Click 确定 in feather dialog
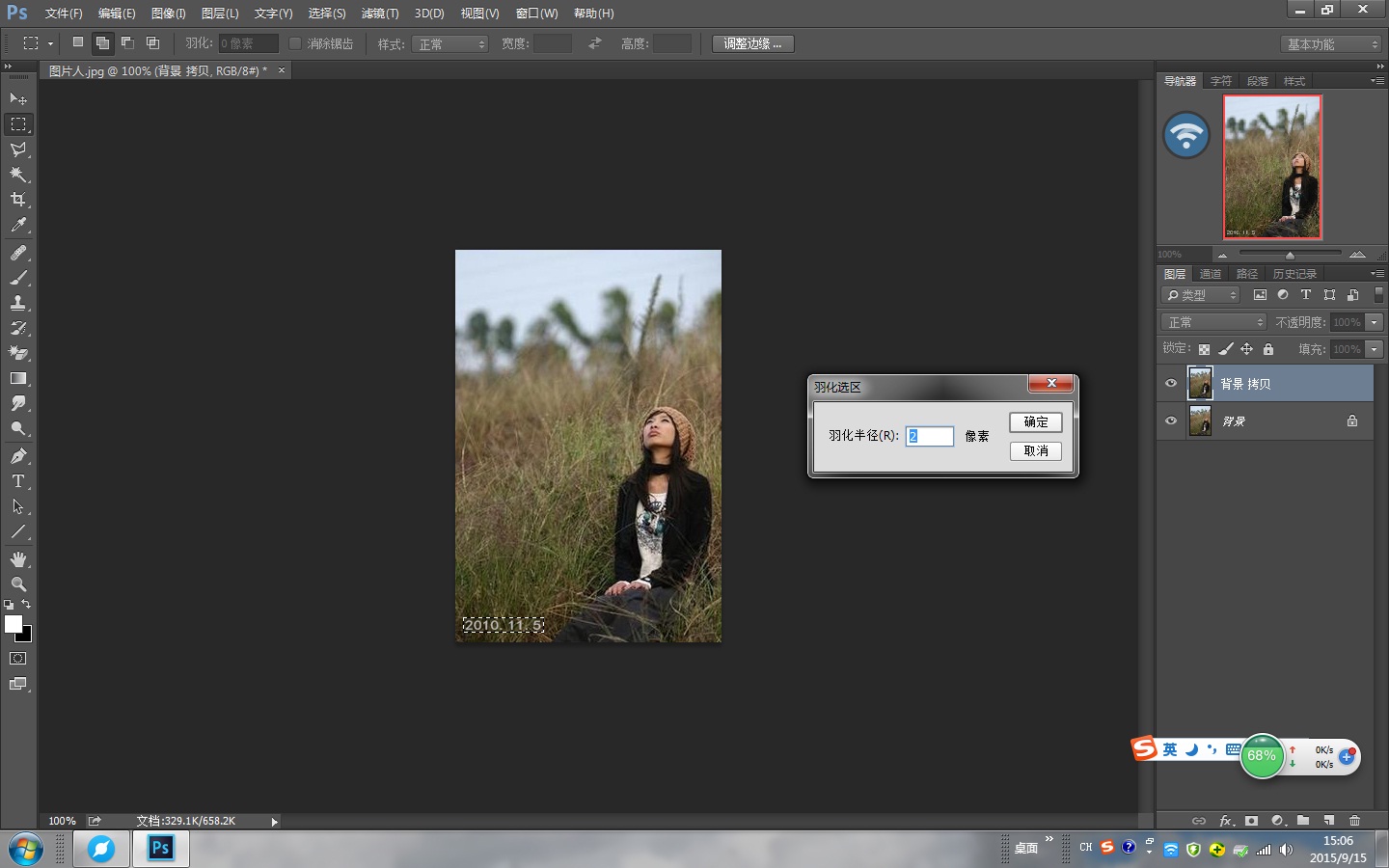Image resolution: width=1389 pixels, height=868 pixels. [1036, 421]
